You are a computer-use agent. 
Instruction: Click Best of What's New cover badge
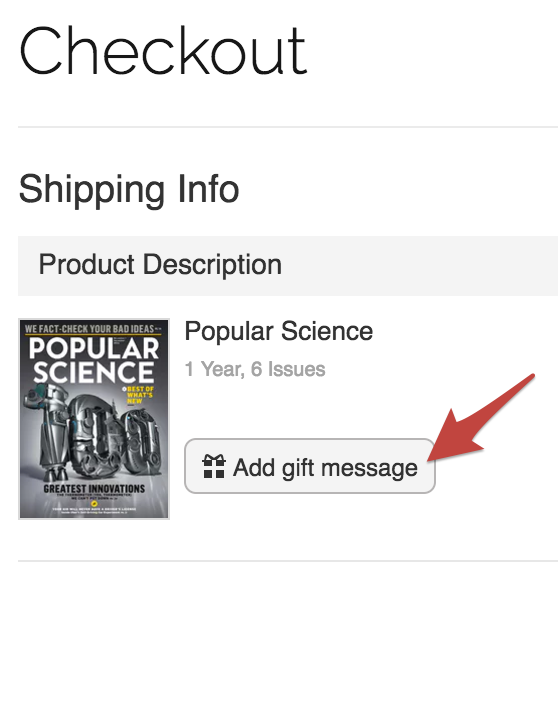tap(139, 395)
